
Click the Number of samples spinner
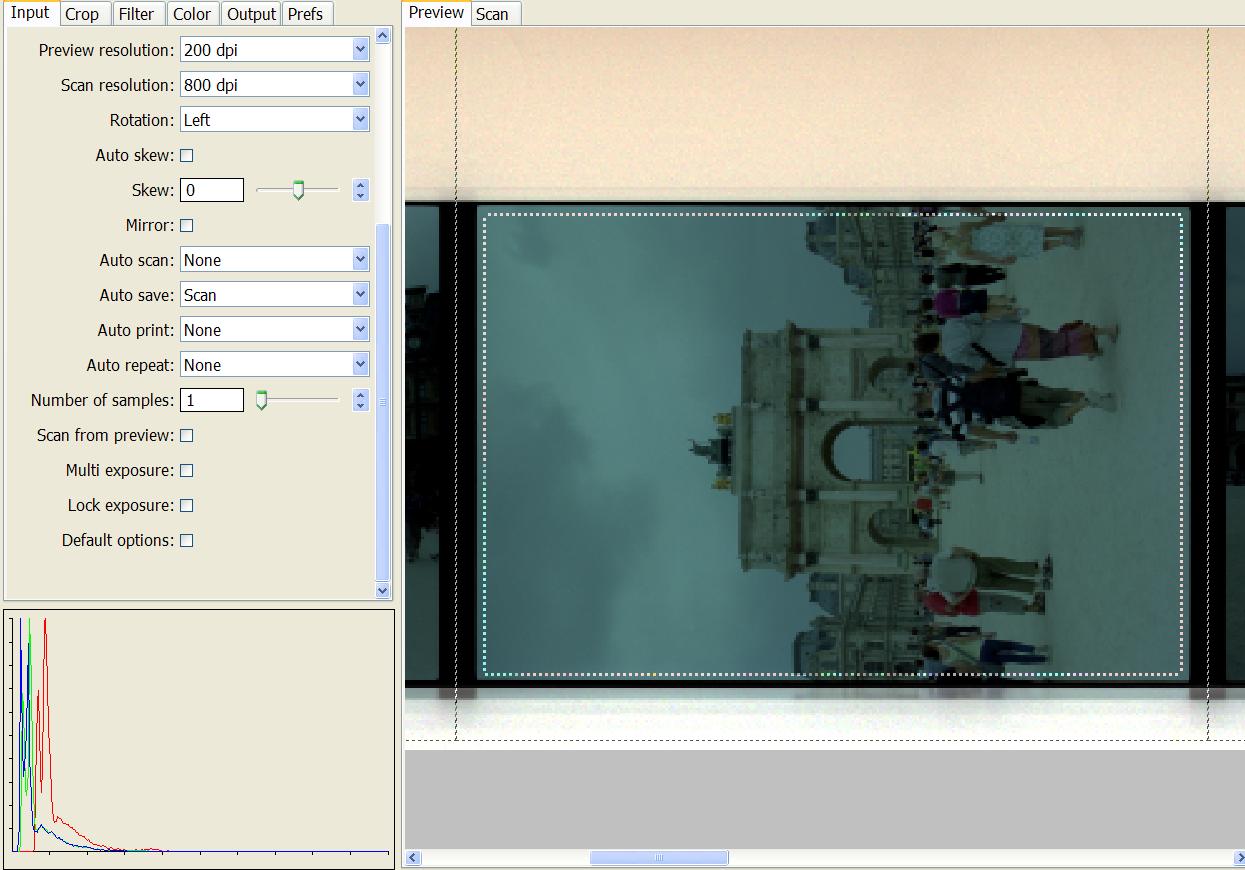[x=361, y=400]
